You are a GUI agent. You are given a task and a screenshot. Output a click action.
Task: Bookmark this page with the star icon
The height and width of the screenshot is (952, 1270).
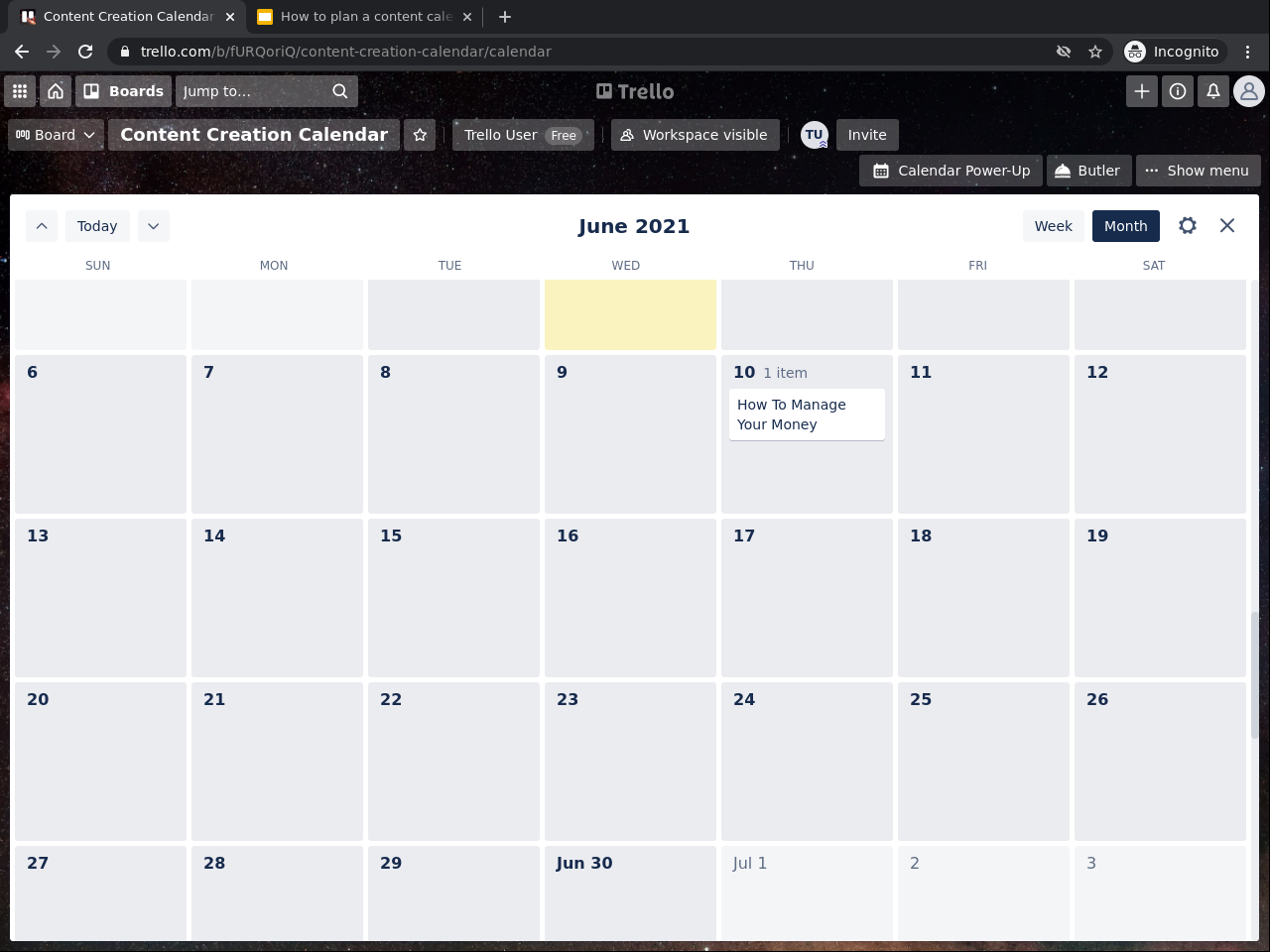tap(1095, 52)
